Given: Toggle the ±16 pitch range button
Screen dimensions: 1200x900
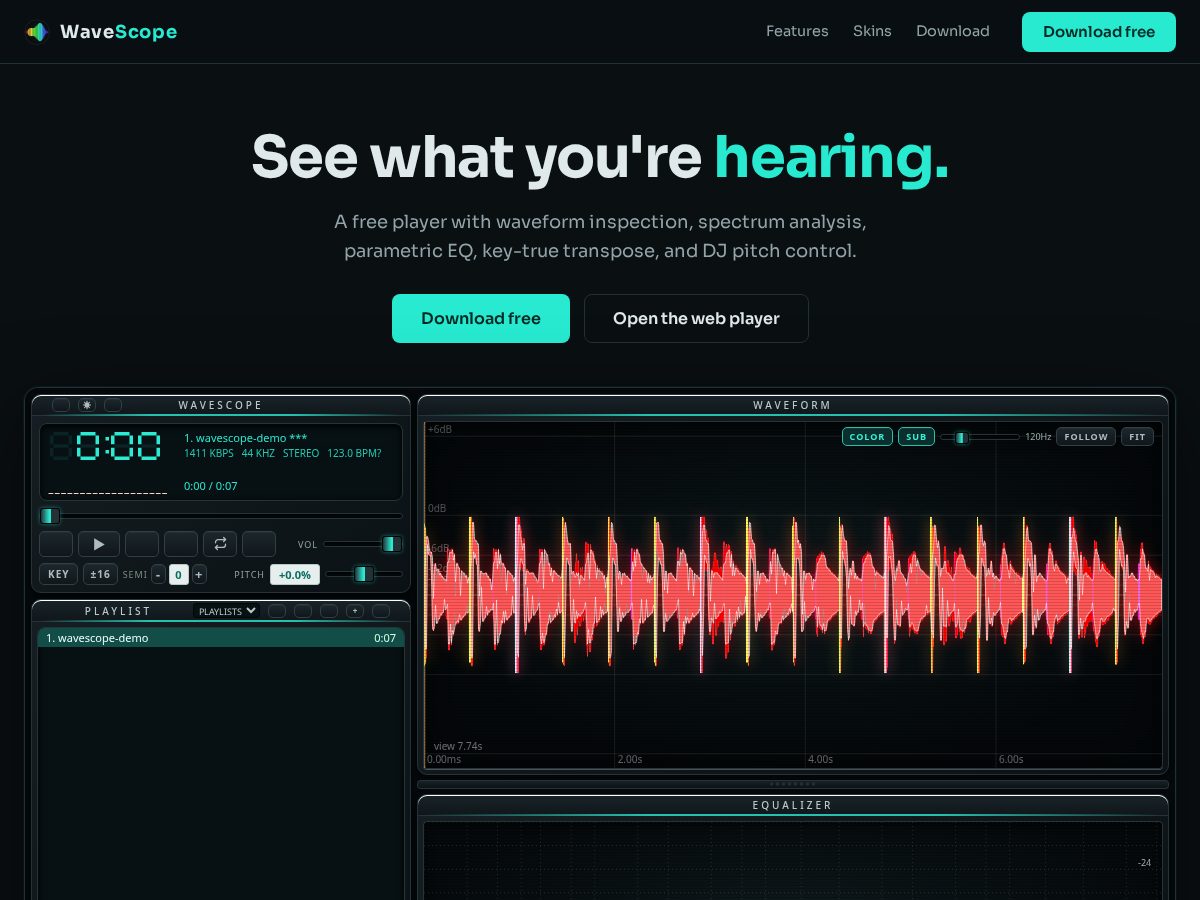Looking at the screenshot, I should point(100,574).
